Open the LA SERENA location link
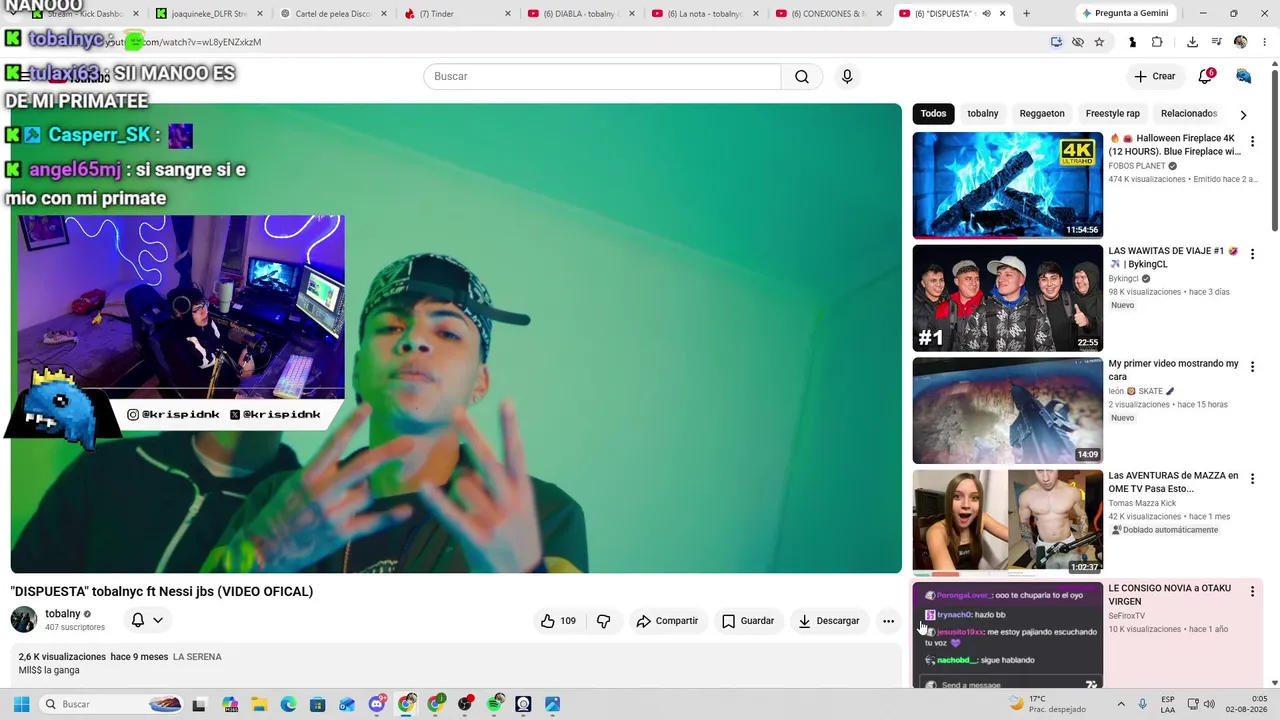The height and width of the screenshot is (720, 1280). tap(197, 657)
